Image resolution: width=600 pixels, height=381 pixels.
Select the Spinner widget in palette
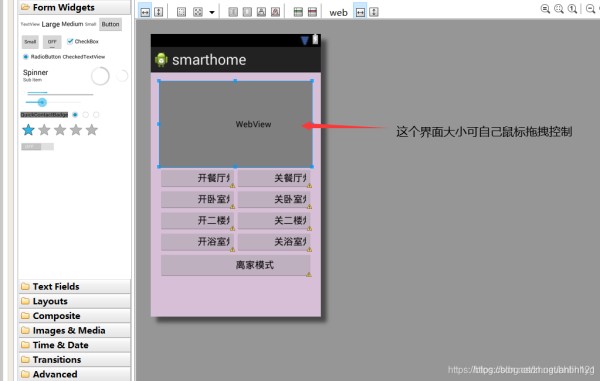[36, 75]
